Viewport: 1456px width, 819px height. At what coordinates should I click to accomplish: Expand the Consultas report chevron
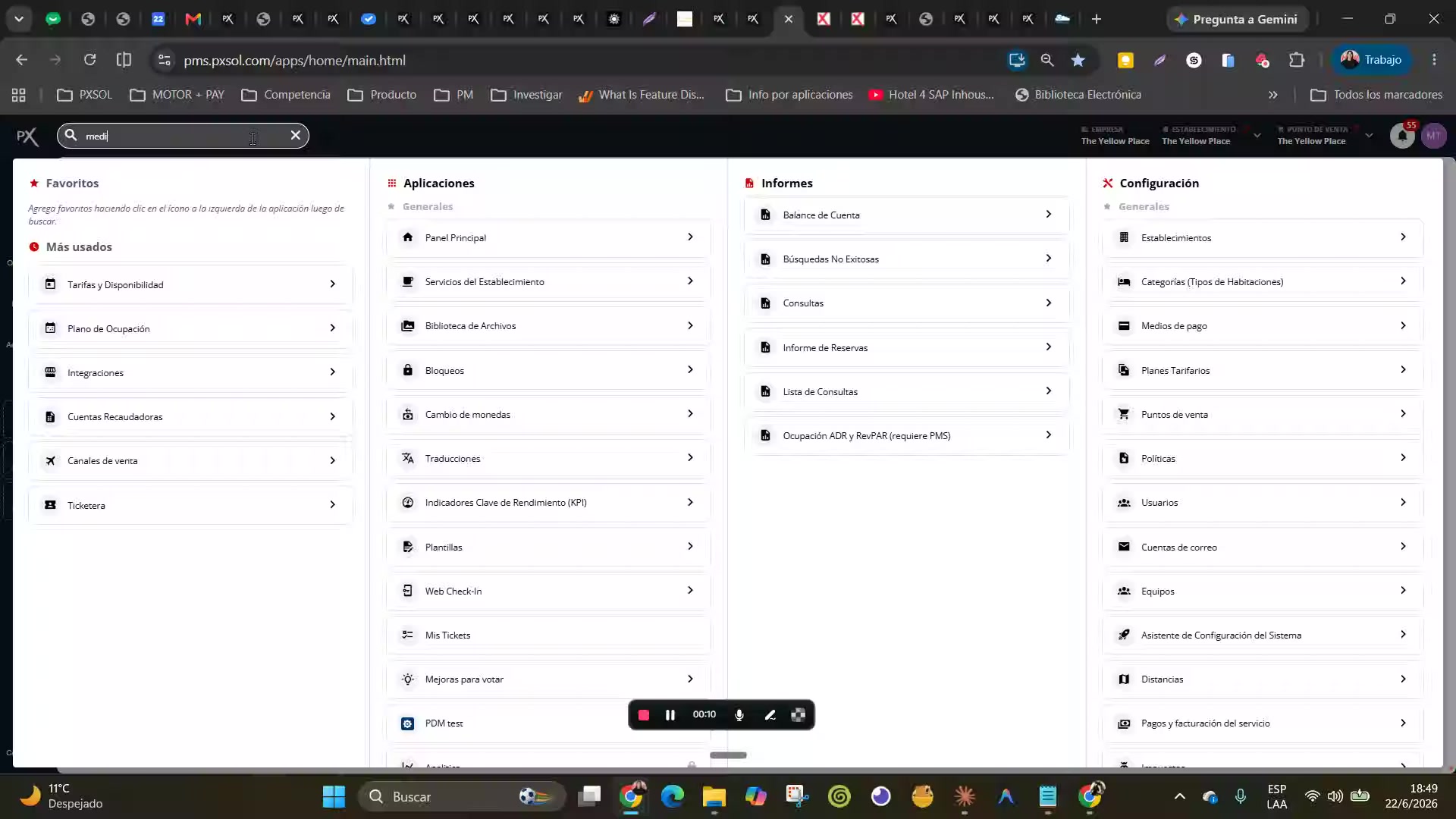(x=1048, y=303)
